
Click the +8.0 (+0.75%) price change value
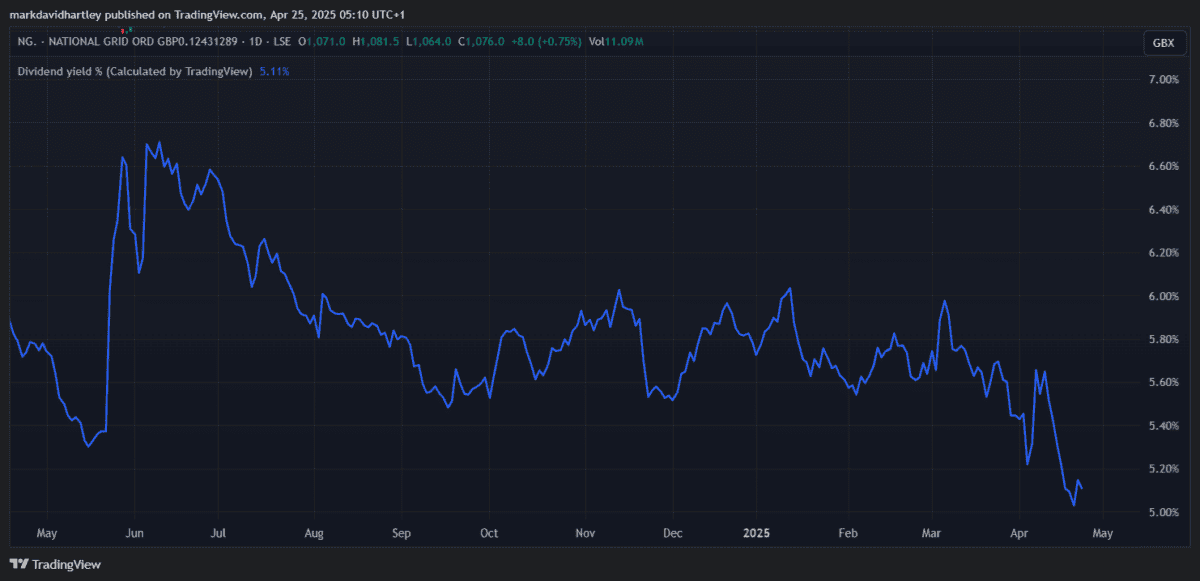pos(544,42)
